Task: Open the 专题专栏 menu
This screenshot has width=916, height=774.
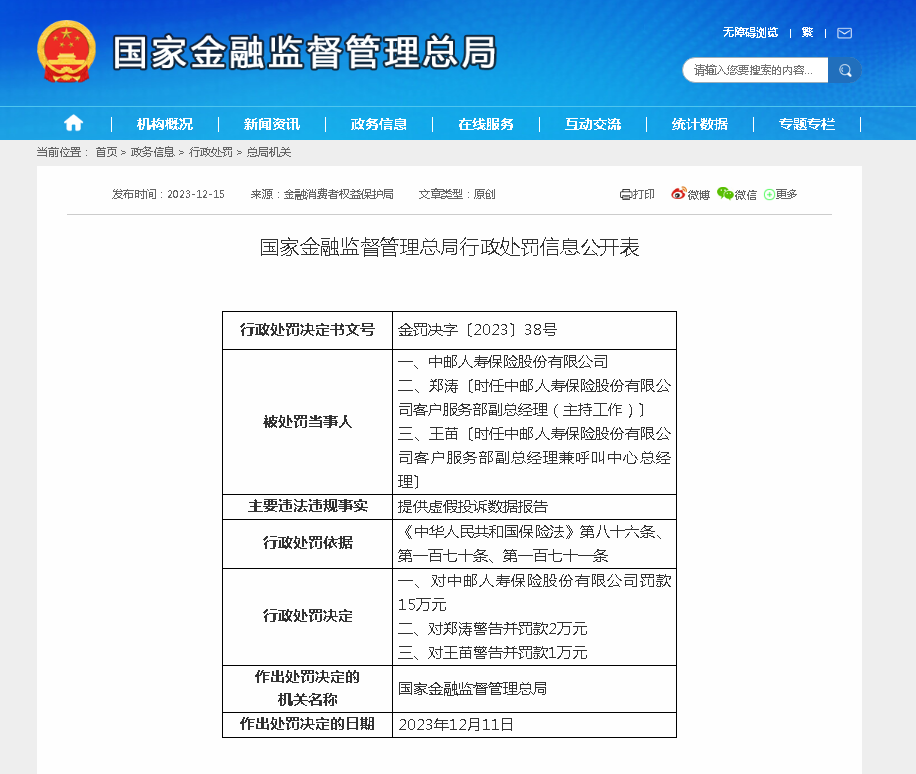Action: (x=807, y=124)
